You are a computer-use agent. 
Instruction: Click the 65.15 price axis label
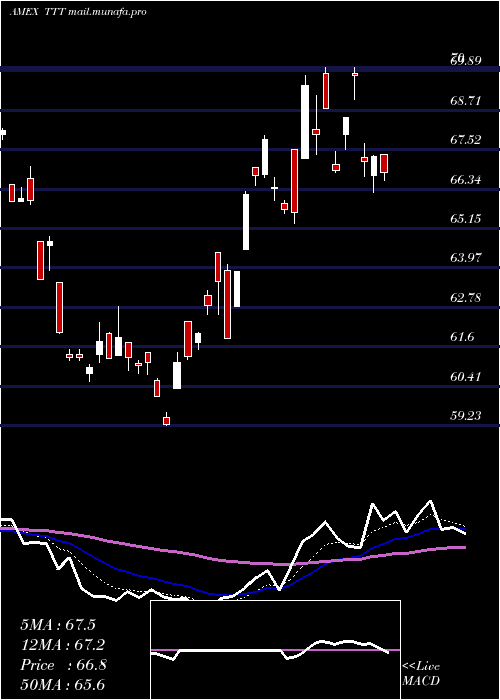coord(466,219)
